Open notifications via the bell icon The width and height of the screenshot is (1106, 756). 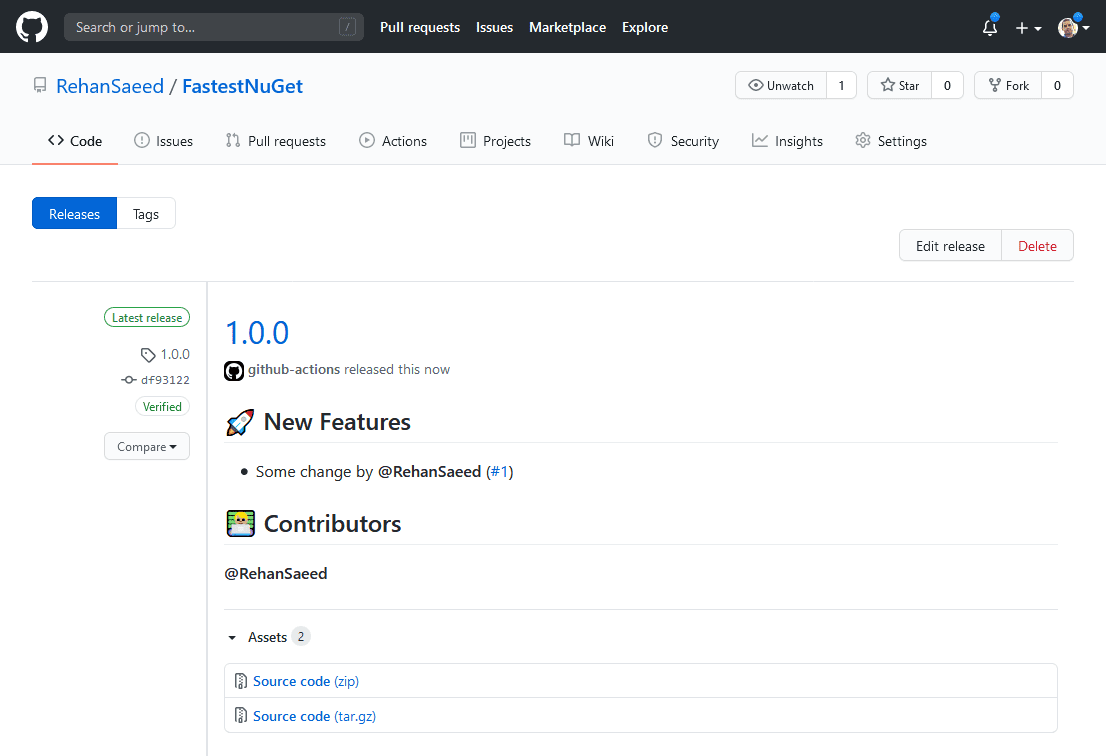click(x=988, y=28)
